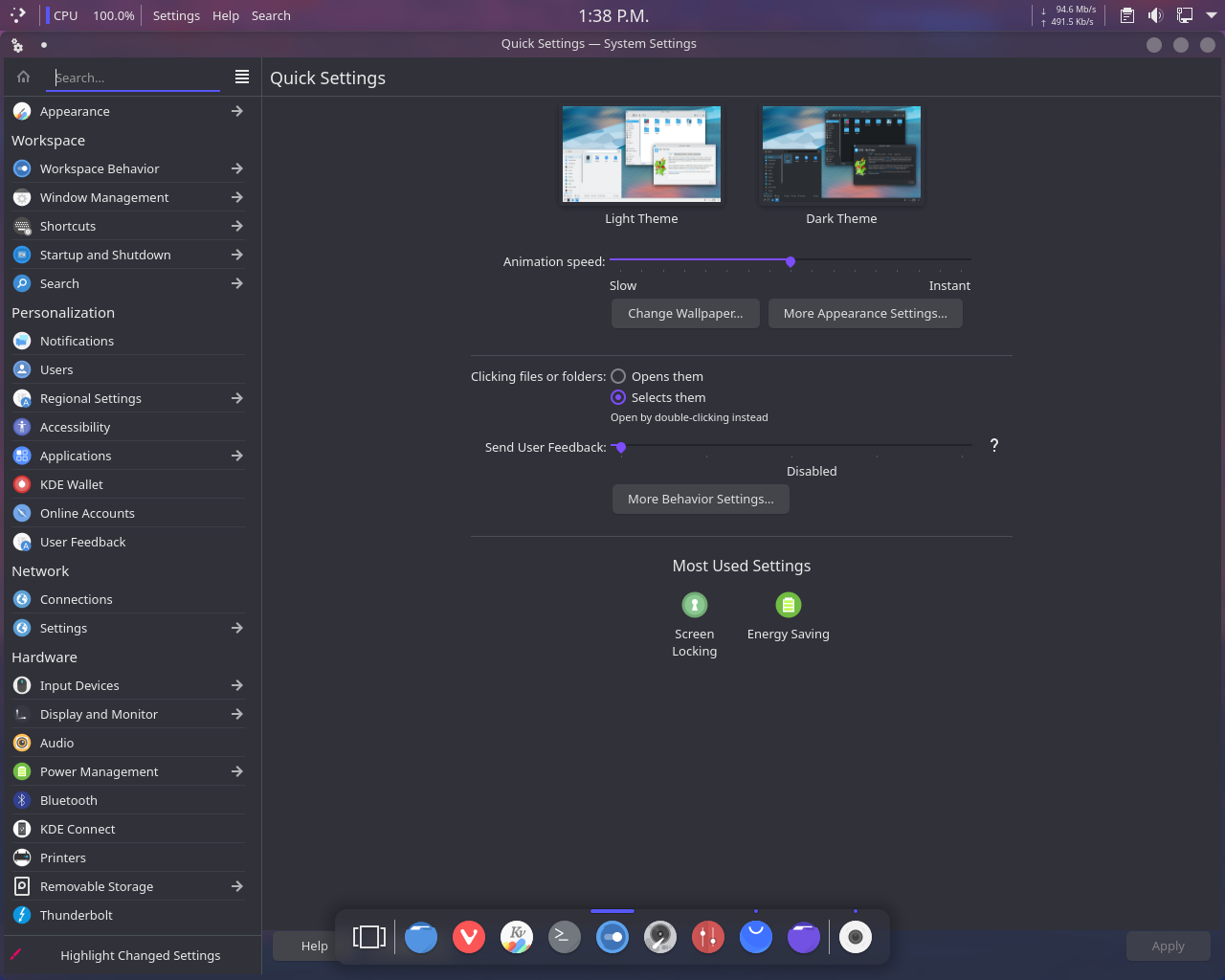The height and width of the screenshot is (980, 1225).
Task: Open Screen Locking from Most Used Settings
Action: pos(695,626)
